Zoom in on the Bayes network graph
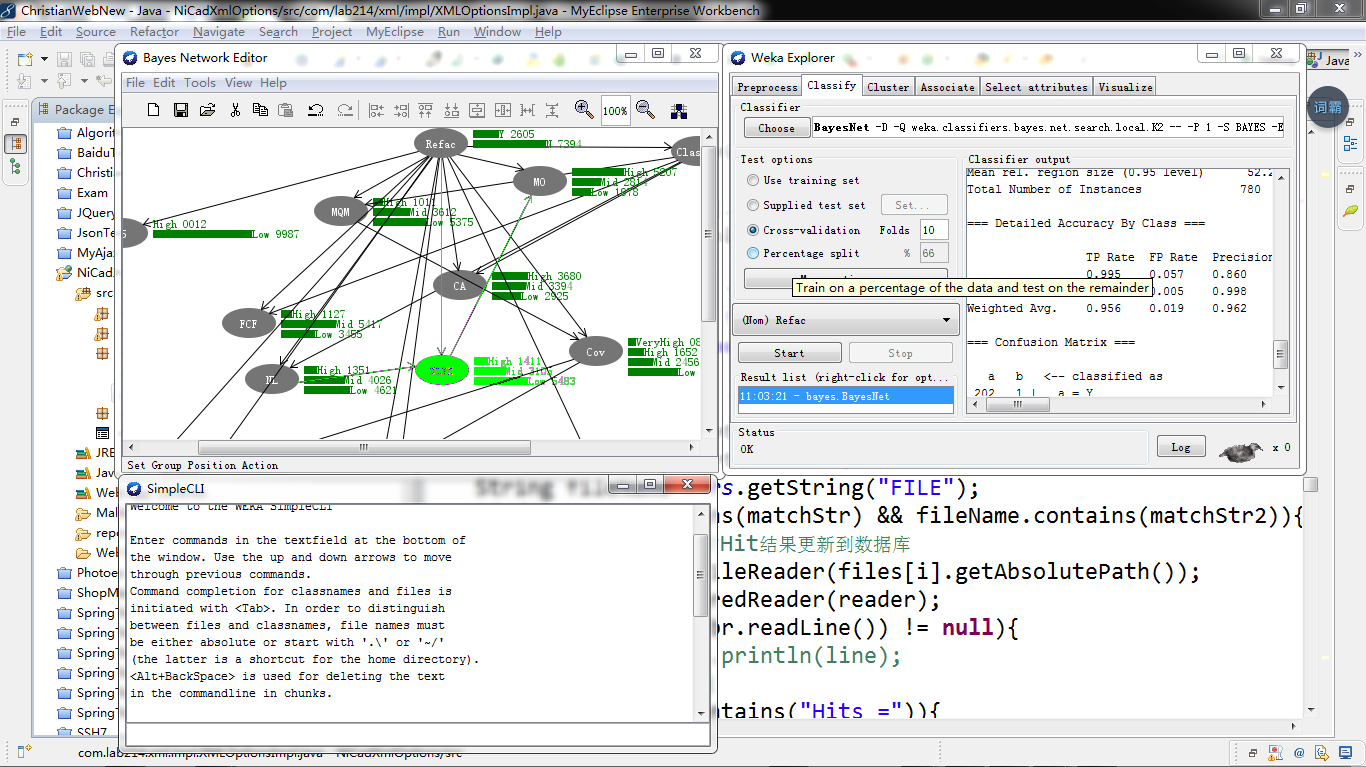 (x=584, y=110)
